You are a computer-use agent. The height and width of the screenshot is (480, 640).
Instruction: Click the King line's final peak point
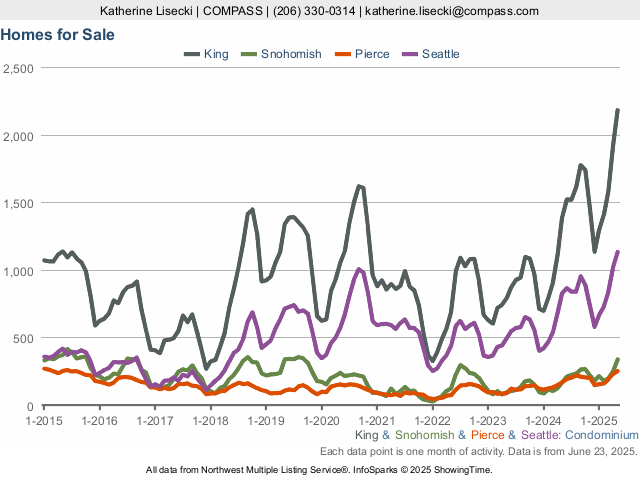(x=617, y=110)
